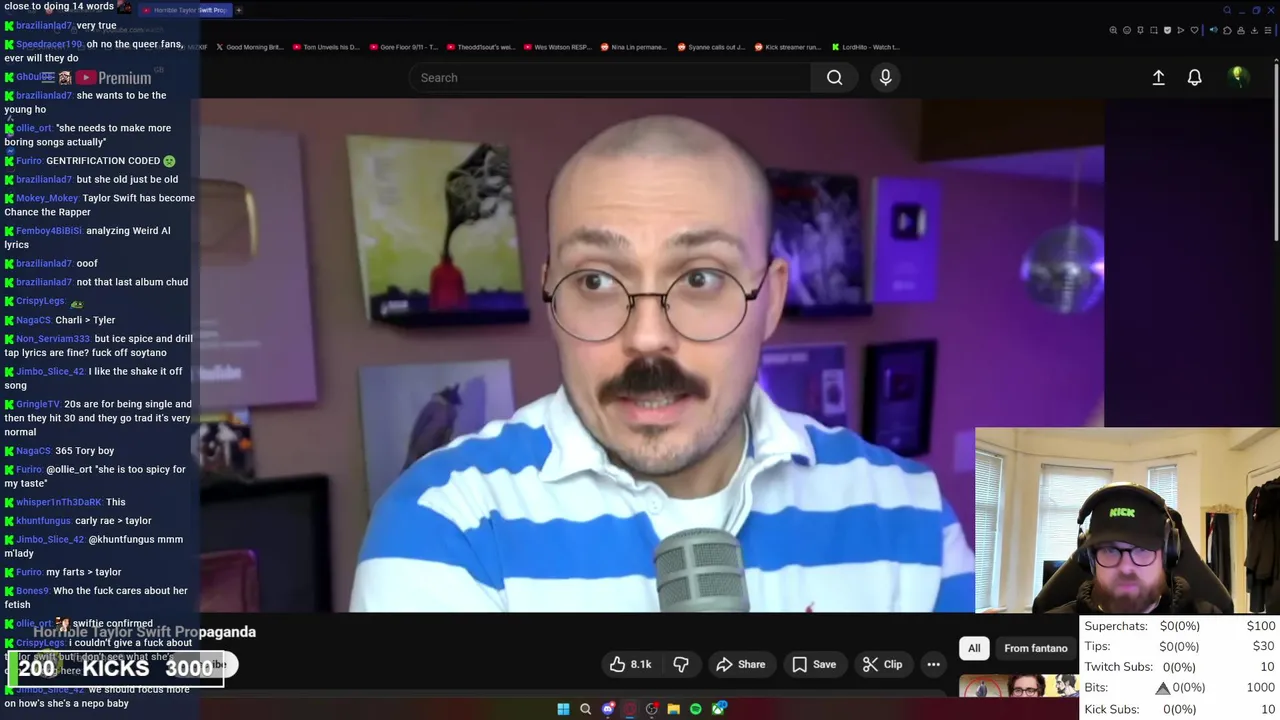Mute the tab using the speaker icon
Screen dimensions: 1280x720
pyautogui.click(x=1214, y=30)
